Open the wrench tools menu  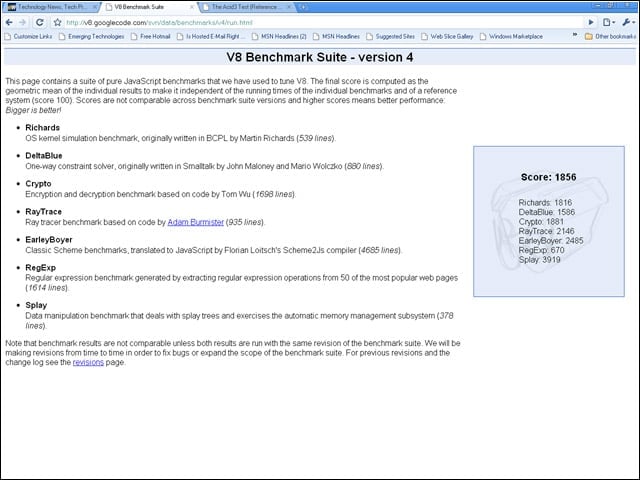coord(628,22)
